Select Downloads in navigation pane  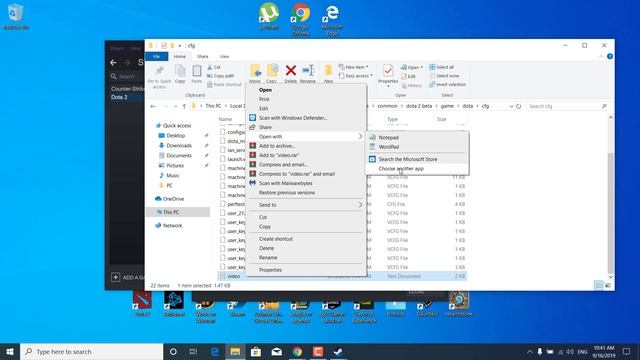[179, 145]
